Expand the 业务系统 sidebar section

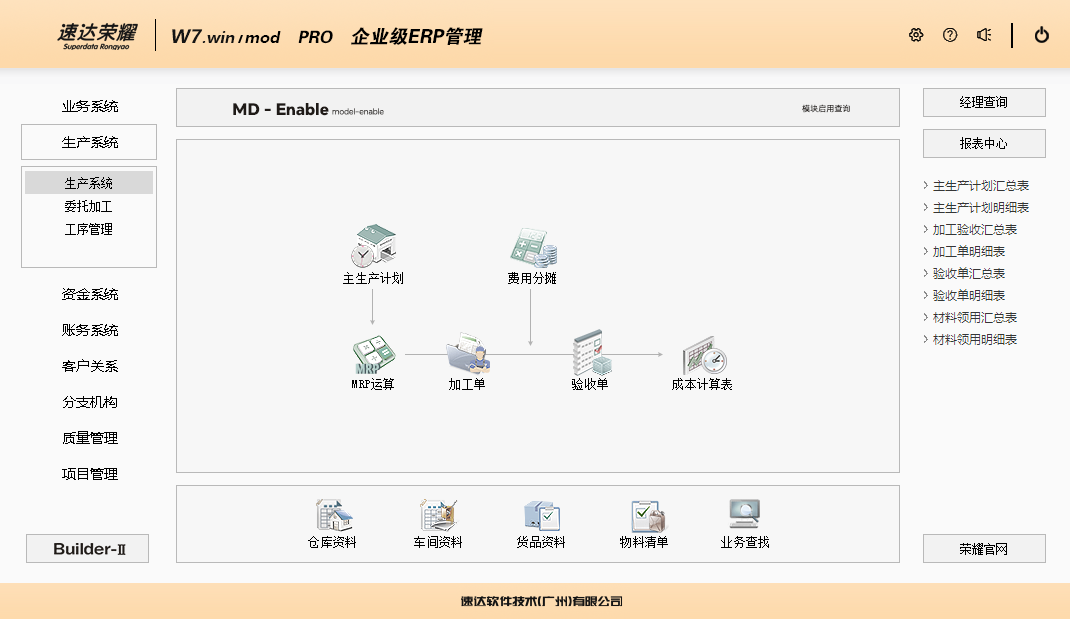[90, 106]
